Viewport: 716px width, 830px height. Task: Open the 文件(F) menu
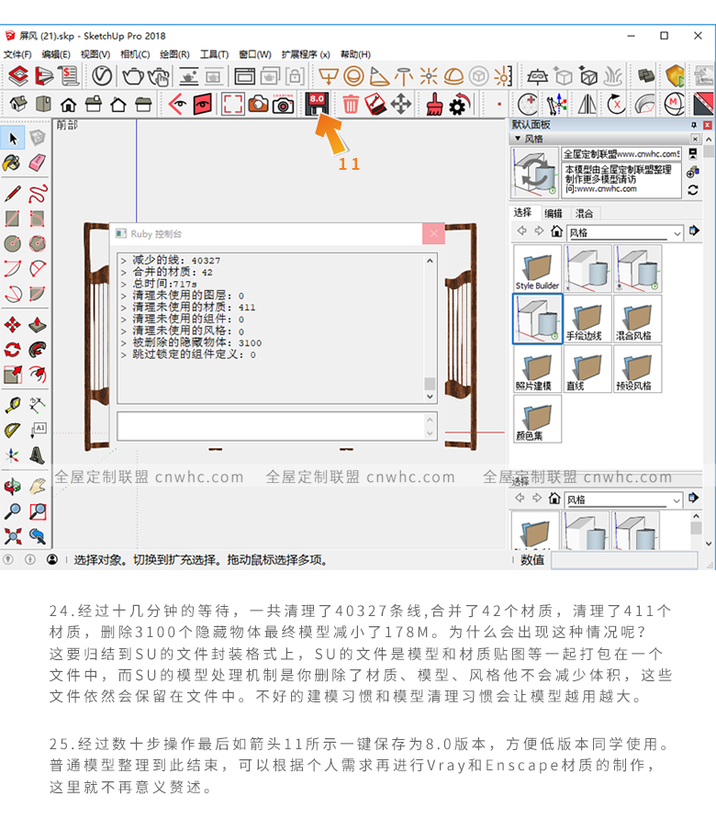click(17, 55)
